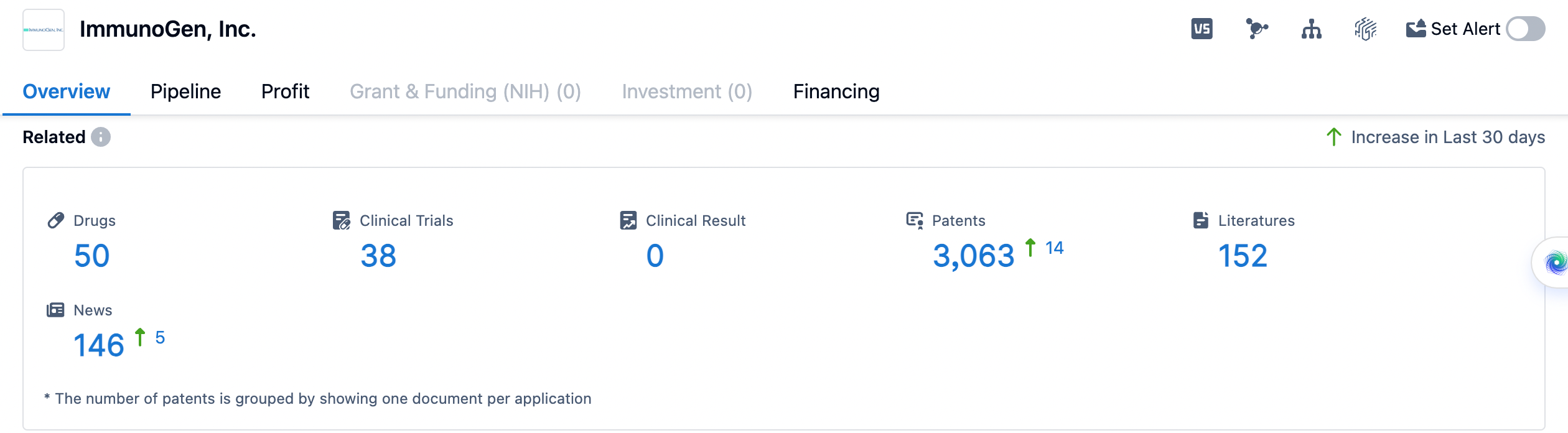Toggle the Set Alert switch
This screenshot has width=1568, height=433.
1525,29
